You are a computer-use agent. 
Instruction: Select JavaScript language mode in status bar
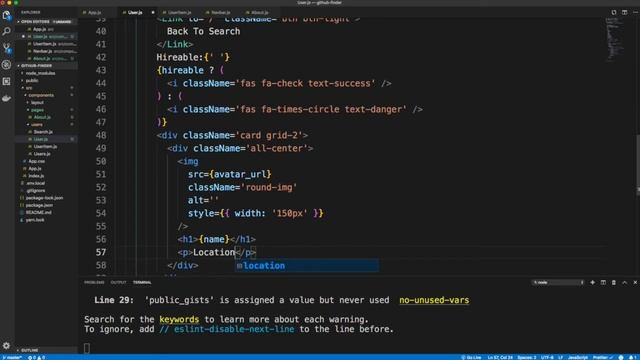(578, 358)
